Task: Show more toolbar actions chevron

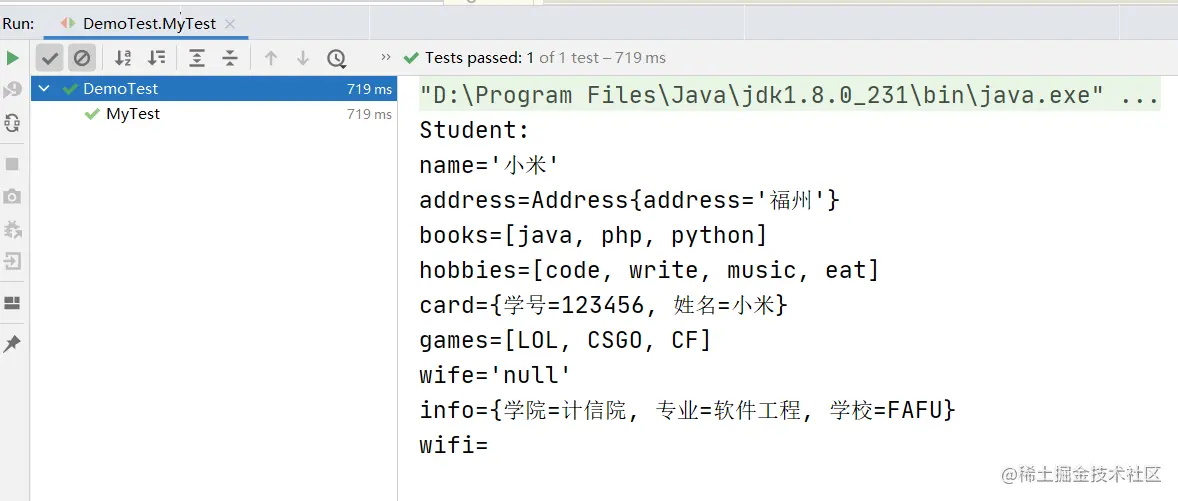Action: click(x=386, y=57)
